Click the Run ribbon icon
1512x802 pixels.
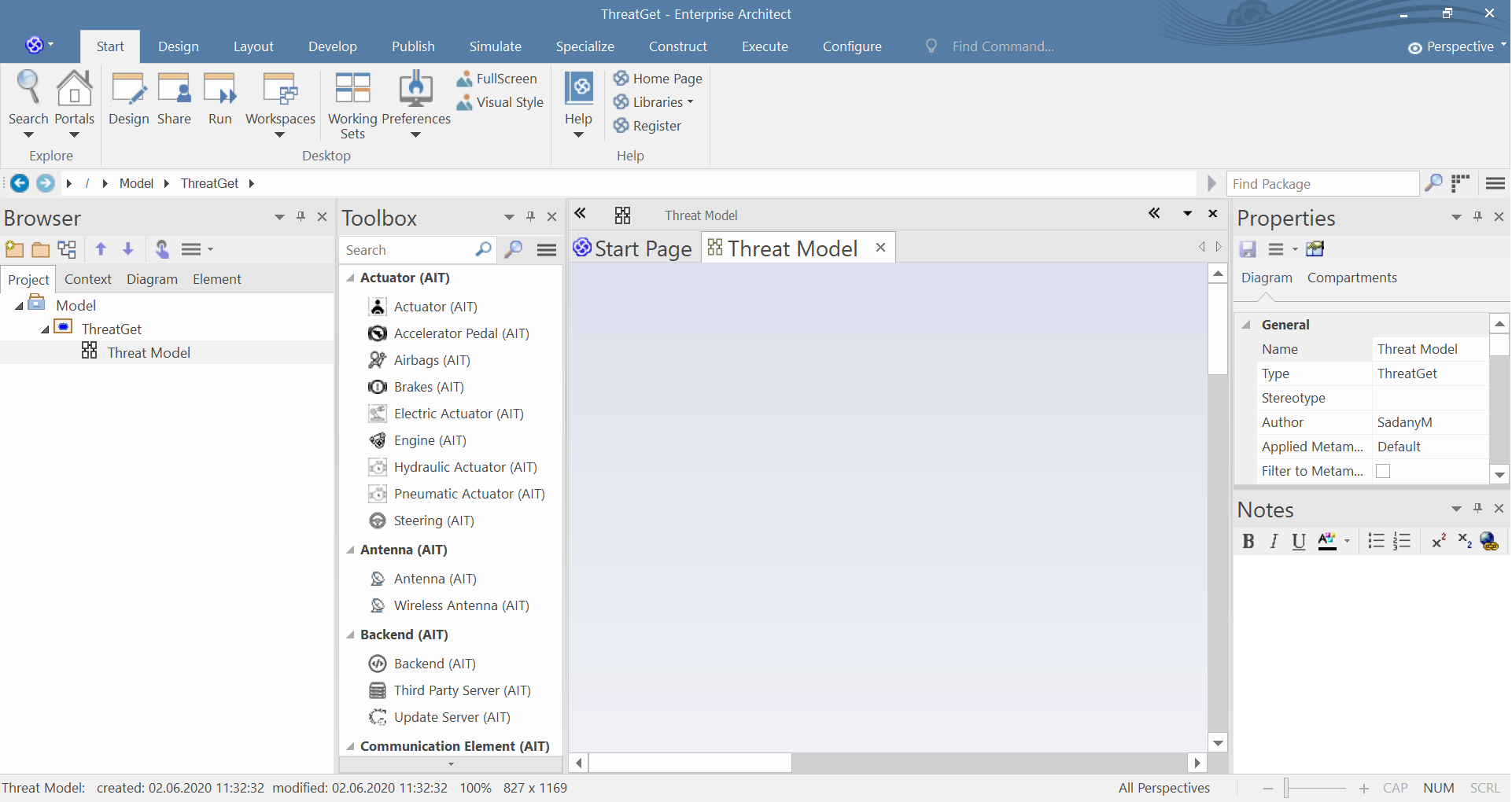click(219, 88)
